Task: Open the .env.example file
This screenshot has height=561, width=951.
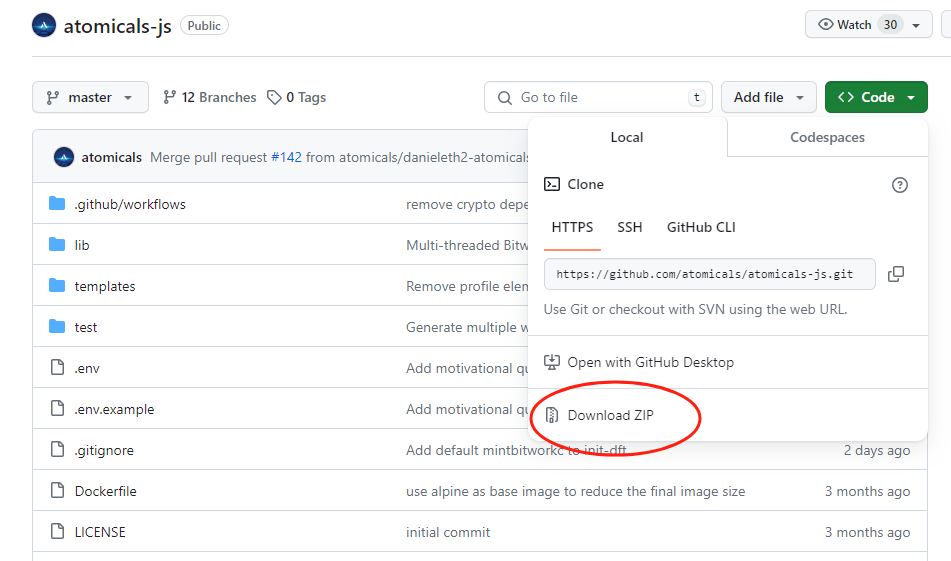Action: (114, 409)
